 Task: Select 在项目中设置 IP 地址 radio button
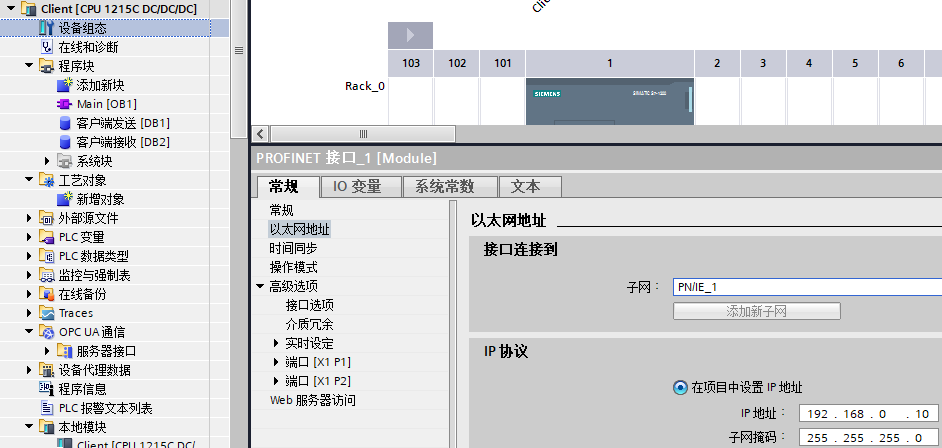(680, 388)
